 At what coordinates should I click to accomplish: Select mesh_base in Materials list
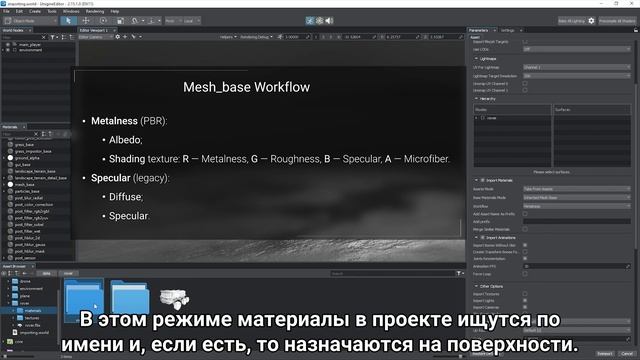point(24,184)
